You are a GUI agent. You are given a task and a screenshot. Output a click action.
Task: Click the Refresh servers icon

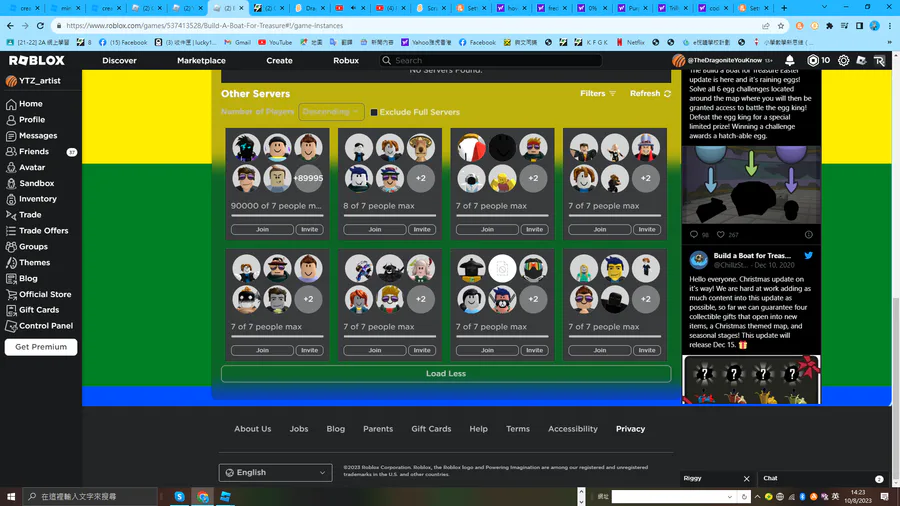click(x=667, y=94)
